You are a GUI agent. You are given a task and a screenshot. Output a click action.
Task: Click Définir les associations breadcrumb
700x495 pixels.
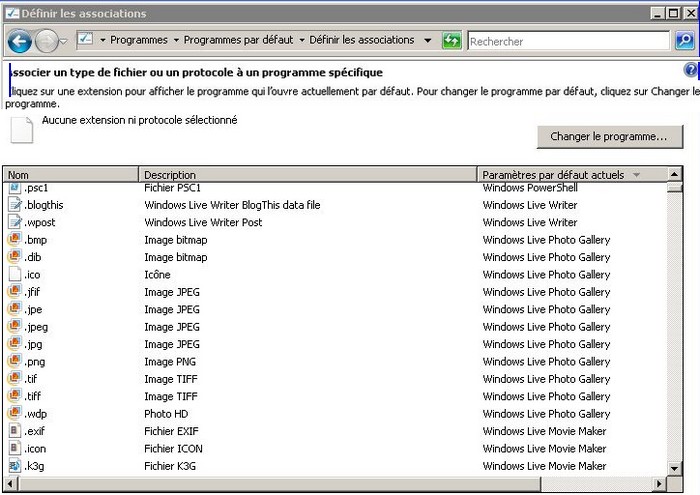tap(362, 40)
